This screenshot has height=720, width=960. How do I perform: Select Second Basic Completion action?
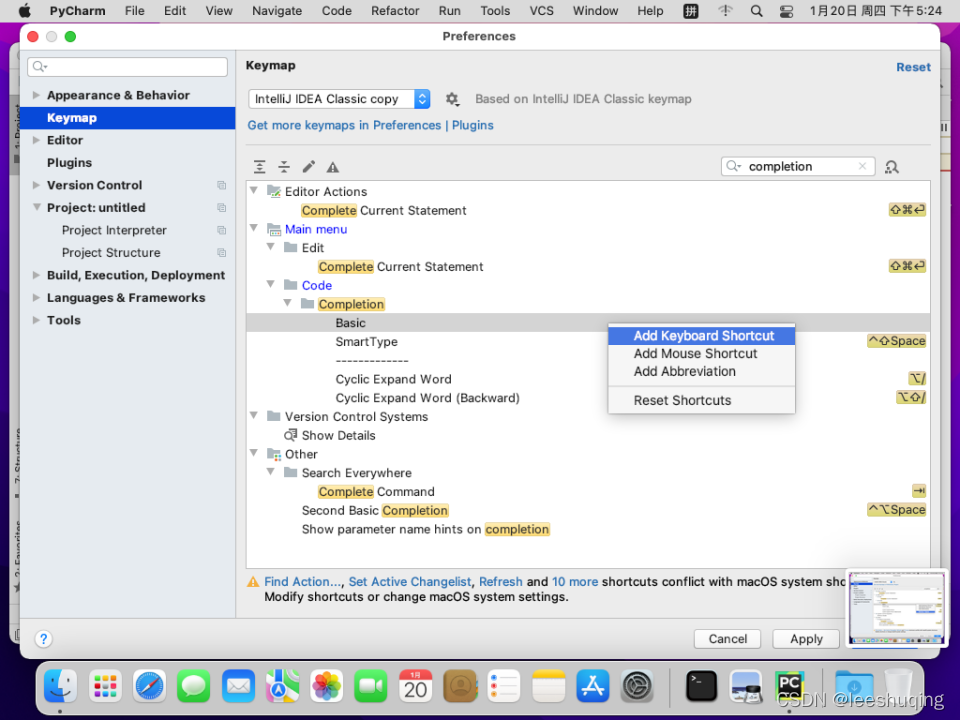click(375, 511)
